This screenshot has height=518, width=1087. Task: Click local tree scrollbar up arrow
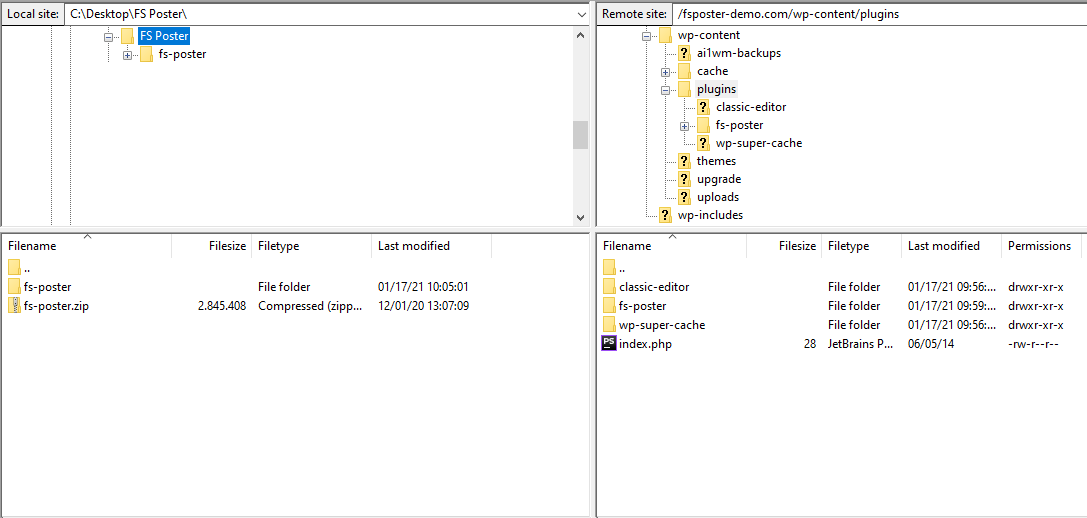pyautogui.click(x=580, y=35)
